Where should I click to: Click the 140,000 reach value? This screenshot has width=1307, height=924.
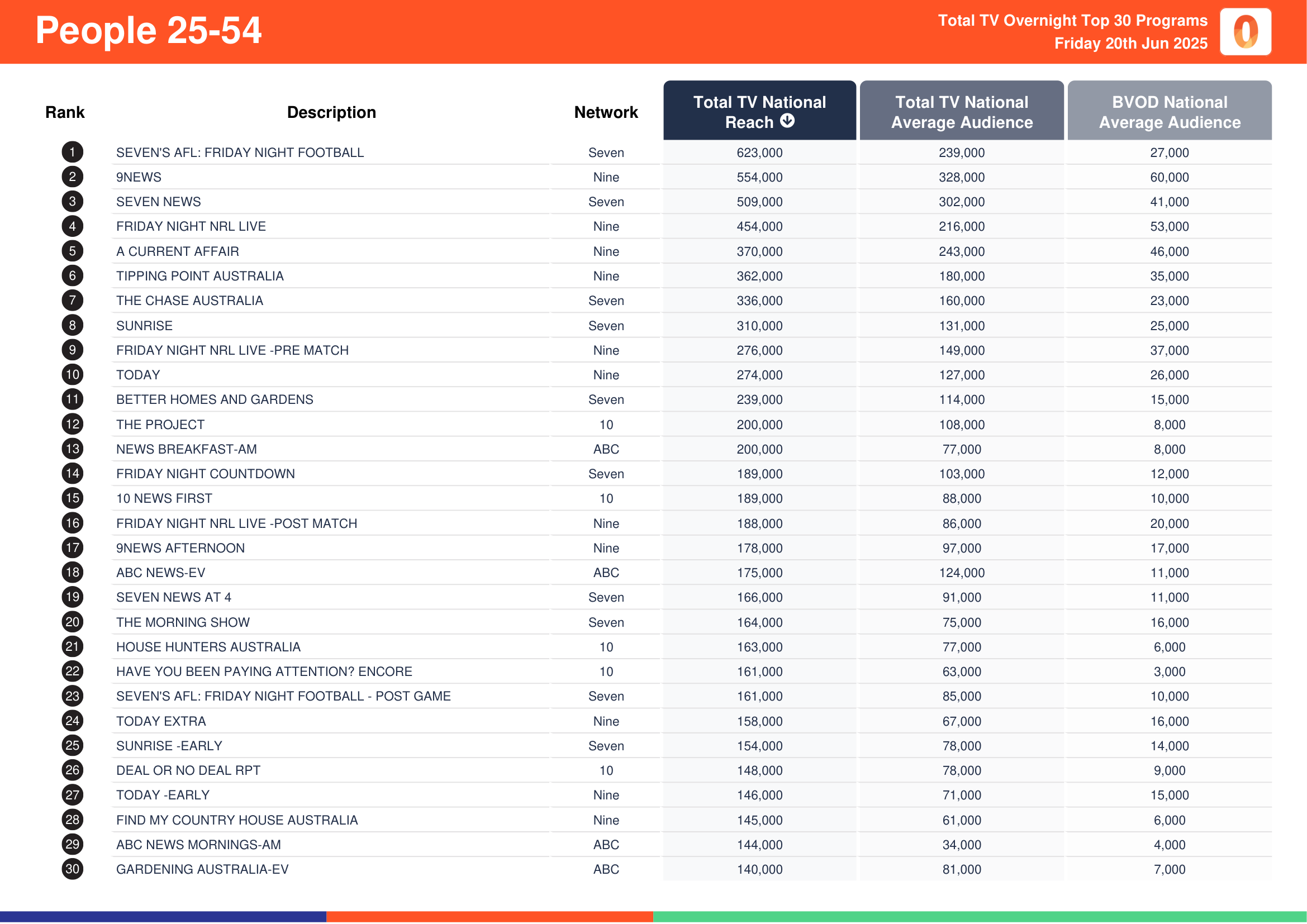759,869
